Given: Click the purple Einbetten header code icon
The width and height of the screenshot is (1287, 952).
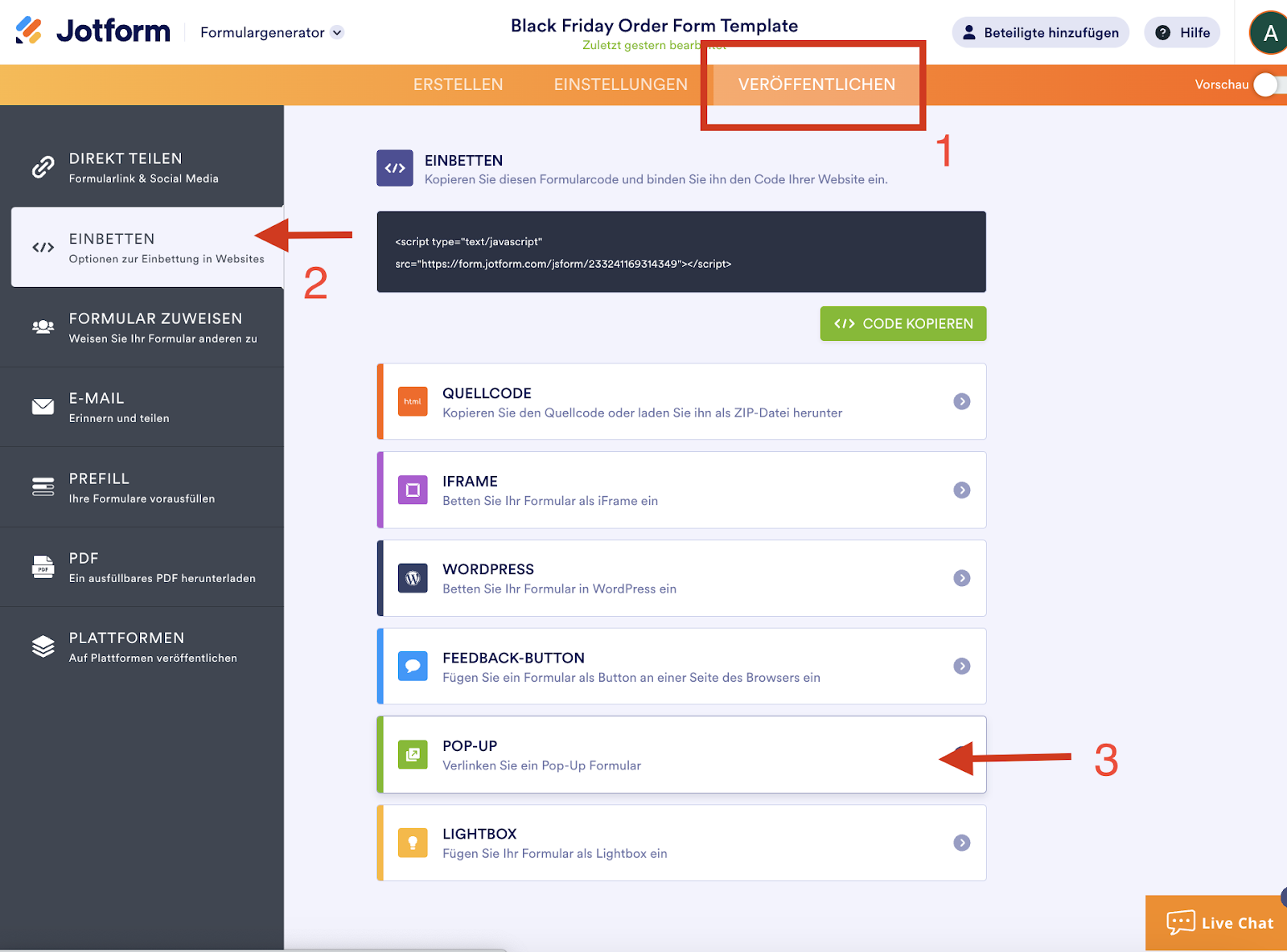Looking at the screenshot, I should 395,168.
